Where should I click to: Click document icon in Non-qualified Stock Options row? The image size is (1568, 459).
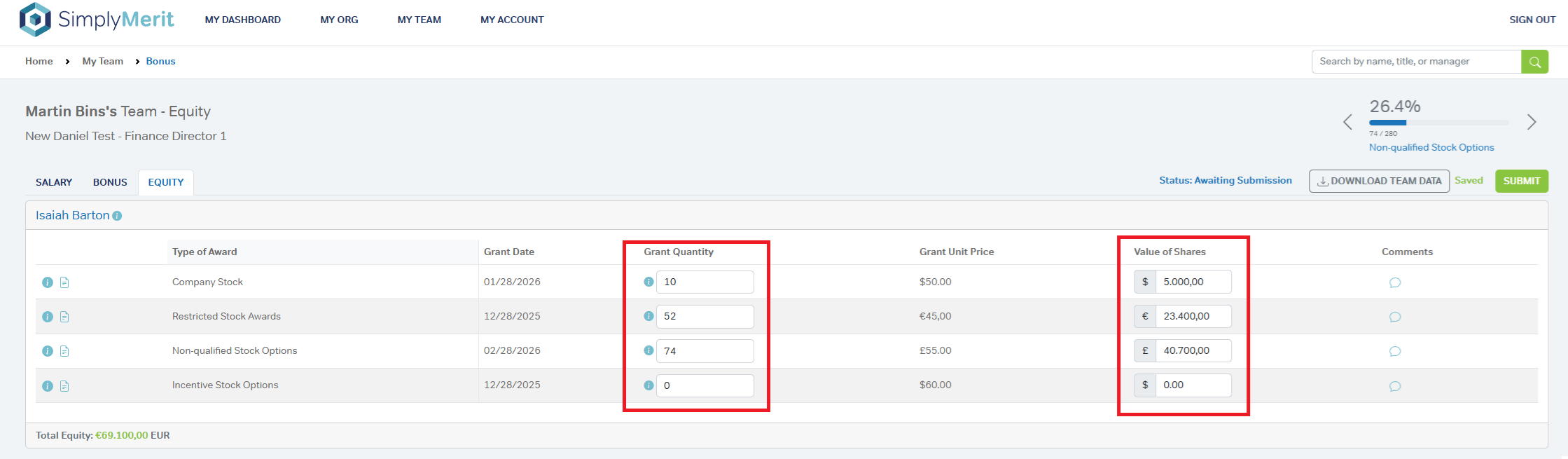[64, 351]
